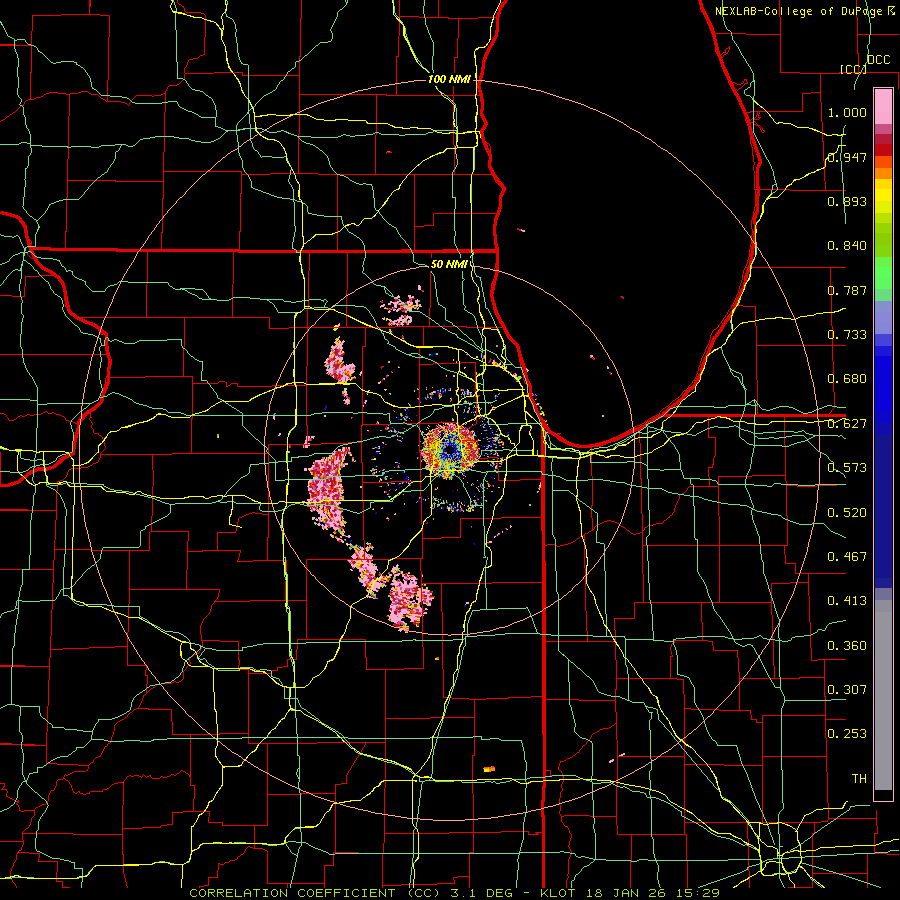Click the 0.360 scale value
The height and width of the screenshot is (900, 900).
[x=847, y=646]
